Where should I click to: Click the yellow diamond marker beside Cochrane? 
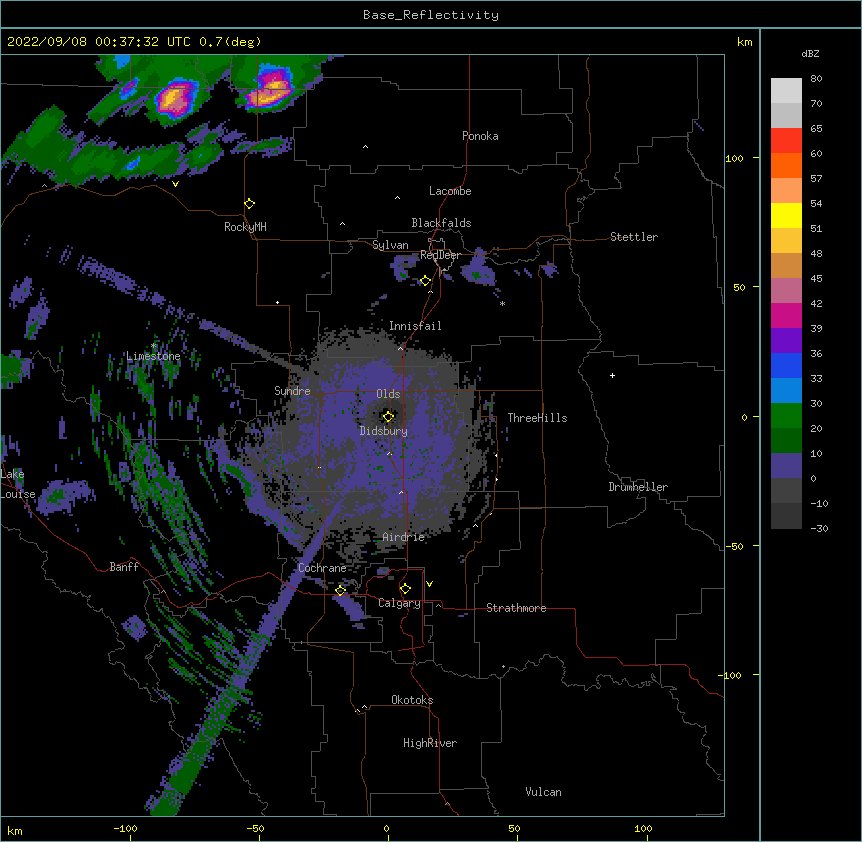click(x=340, y=590)
